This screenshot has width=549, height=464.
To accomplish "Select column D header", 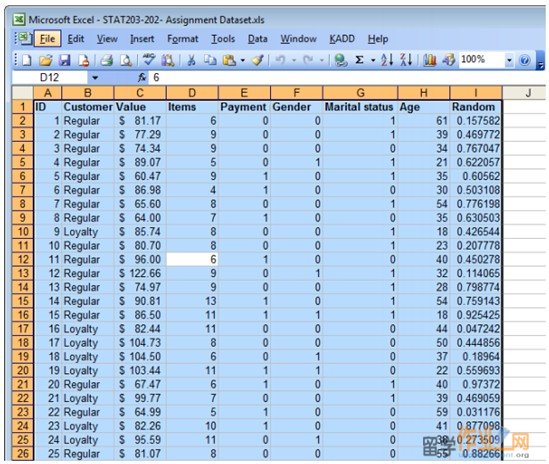I will pos(192,93).
